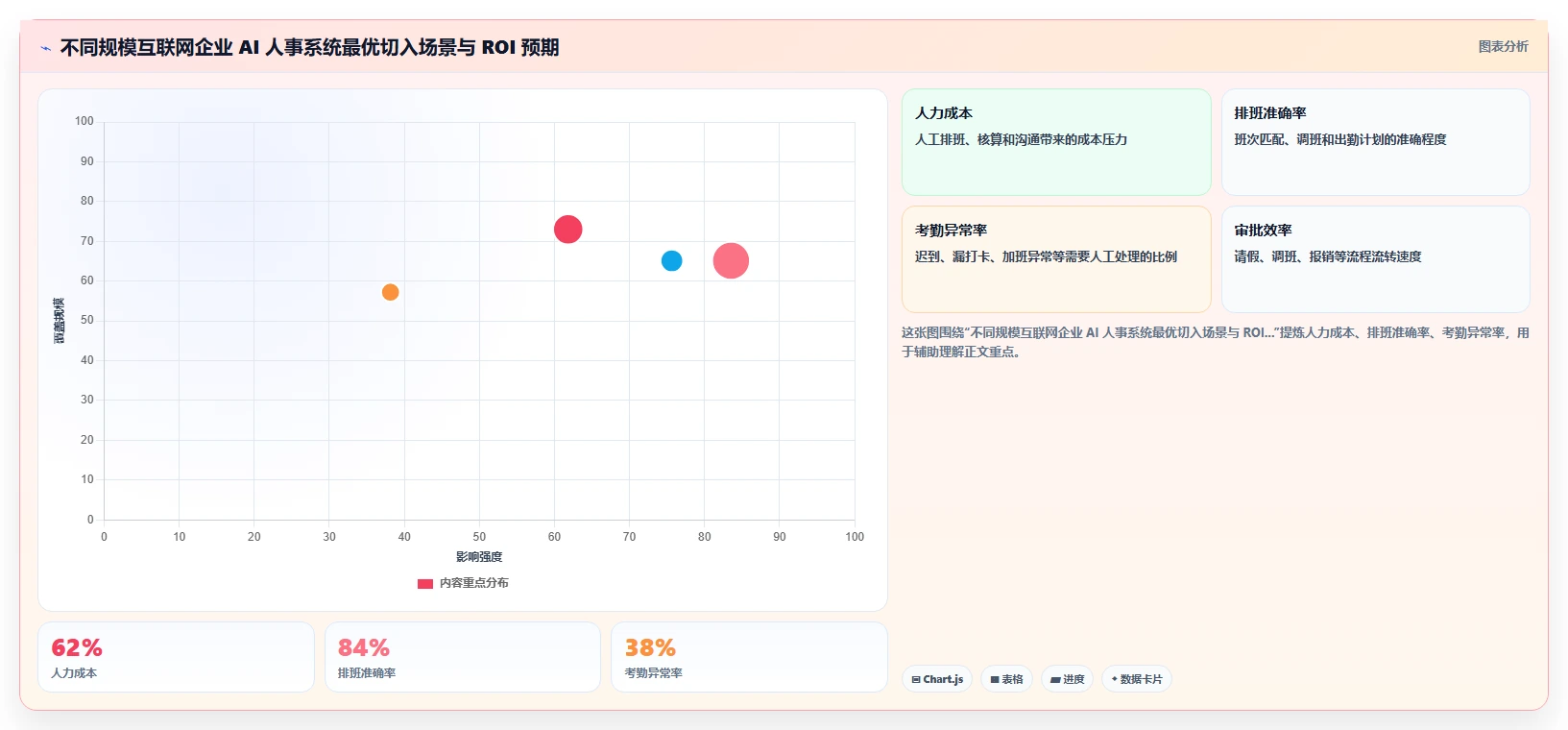Click the chart title heading text

coord(309,47)
